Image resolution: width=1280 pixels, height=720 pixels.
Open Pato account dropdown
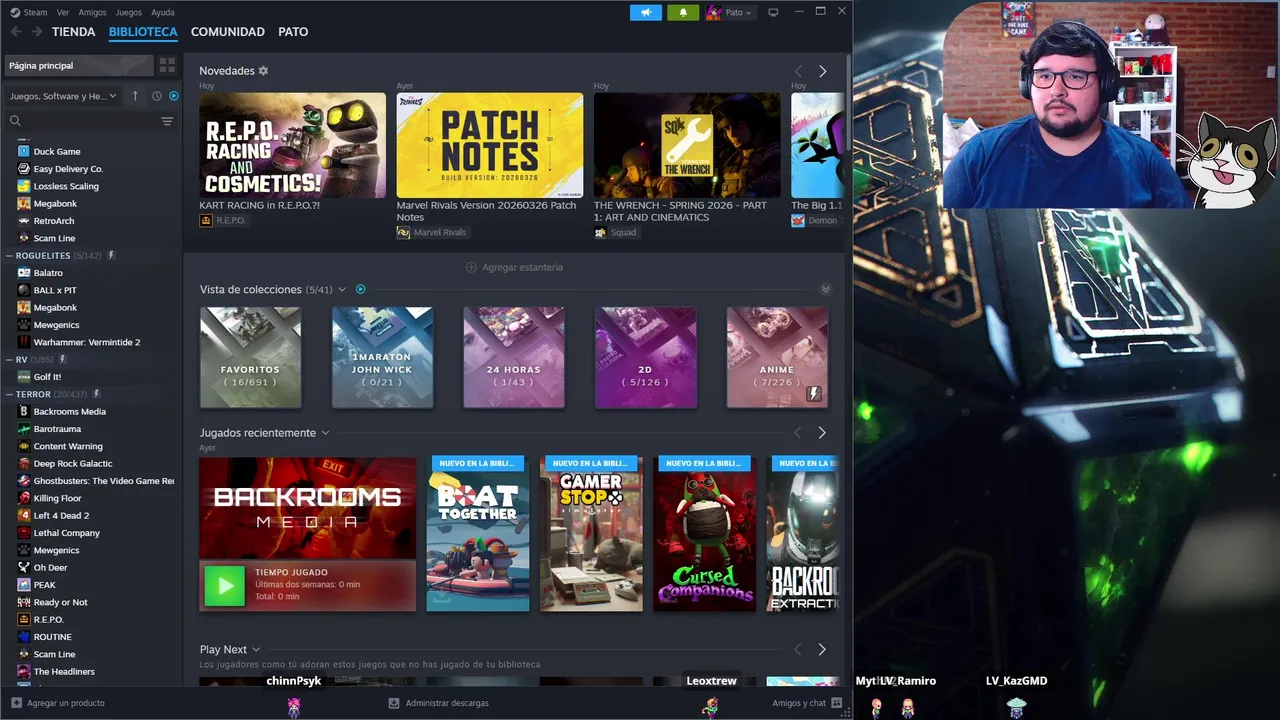pyautogui.click(x=730, y=12)
